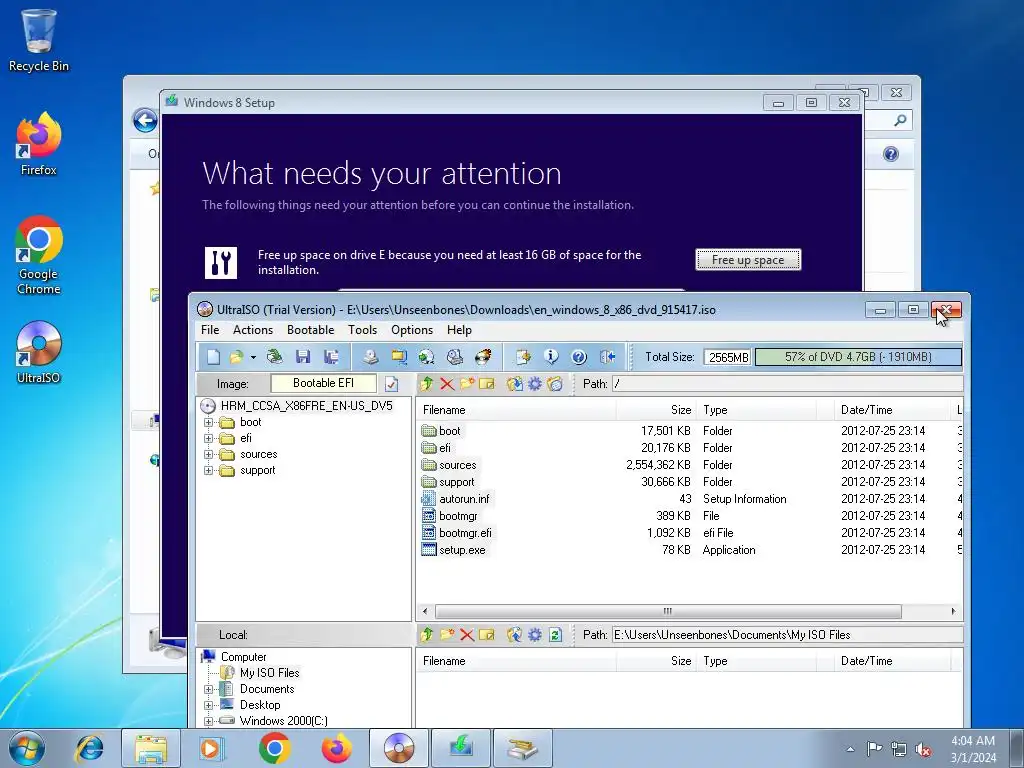Sort upper file list by Size column
1024x768 pixels.
656,410
